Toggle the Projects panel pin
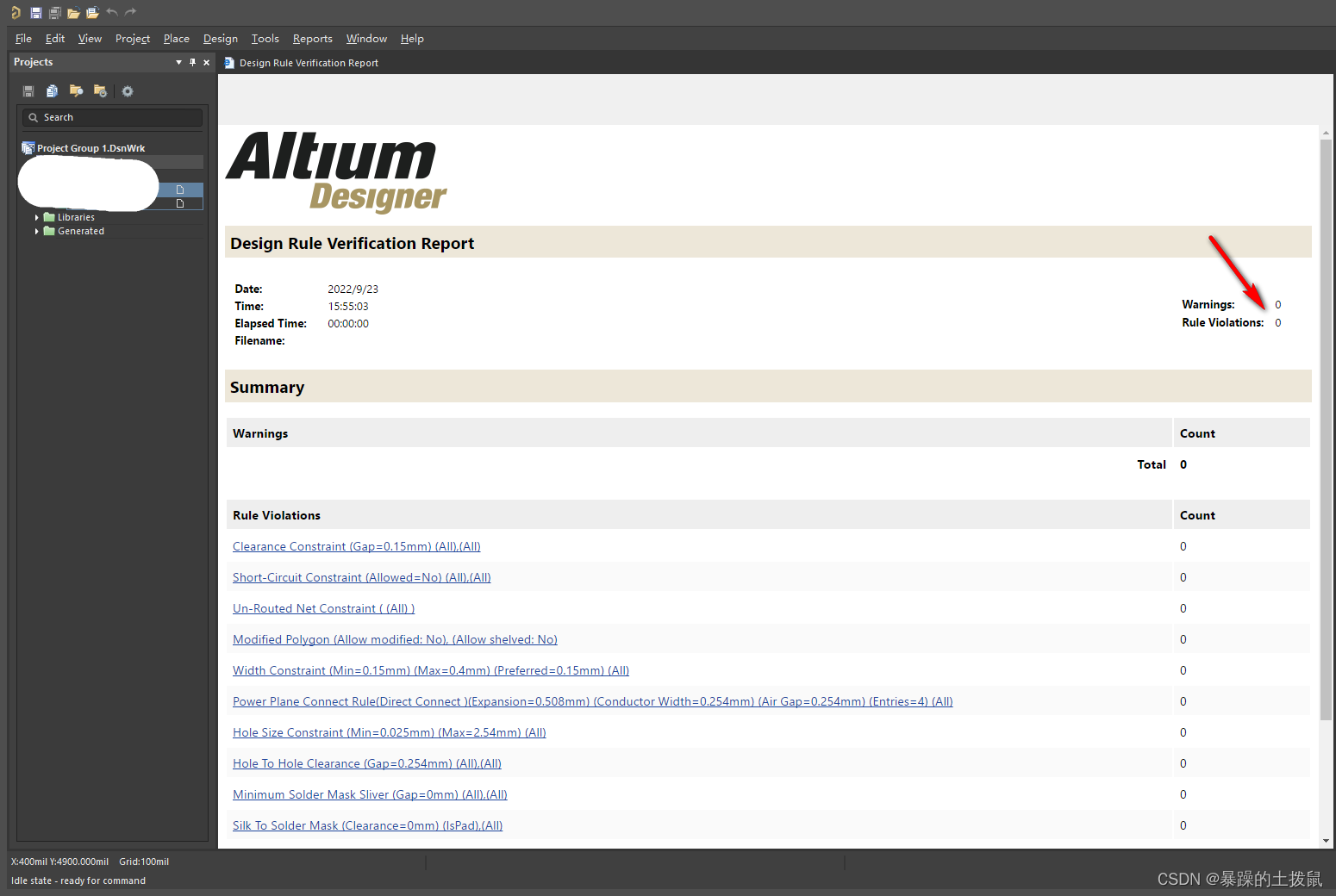Viewport: 1336px width, 896px height. pyautogui.click(x=192, y=62)
